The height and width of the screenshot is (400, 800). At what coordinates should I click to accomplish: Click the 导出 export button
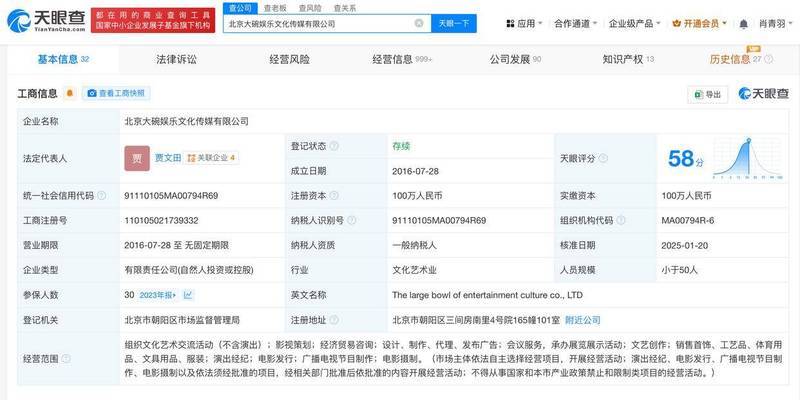[x=707, y=94]
